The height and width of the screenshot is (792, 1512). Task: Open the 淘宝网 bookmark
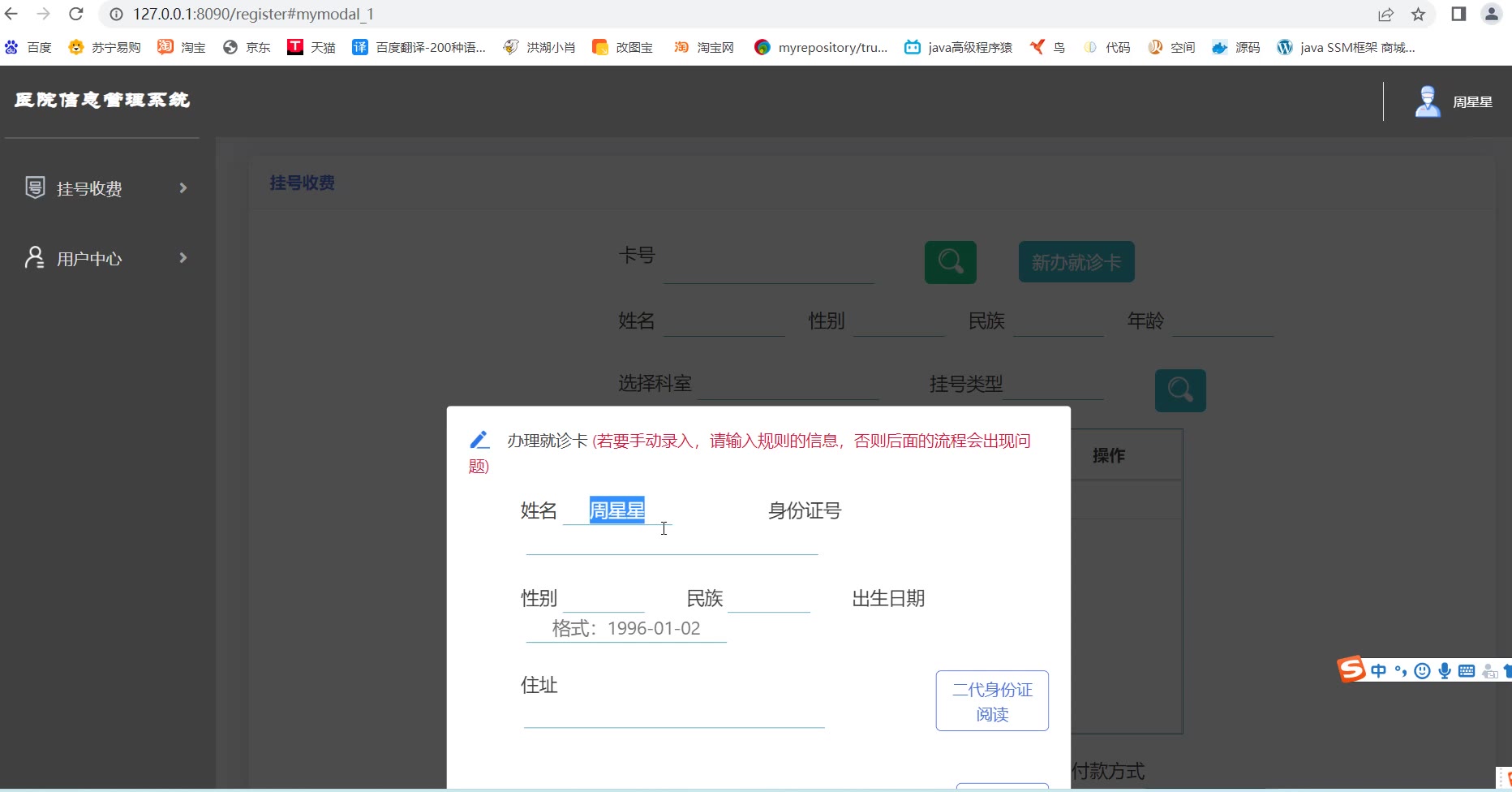click(704, 47)
